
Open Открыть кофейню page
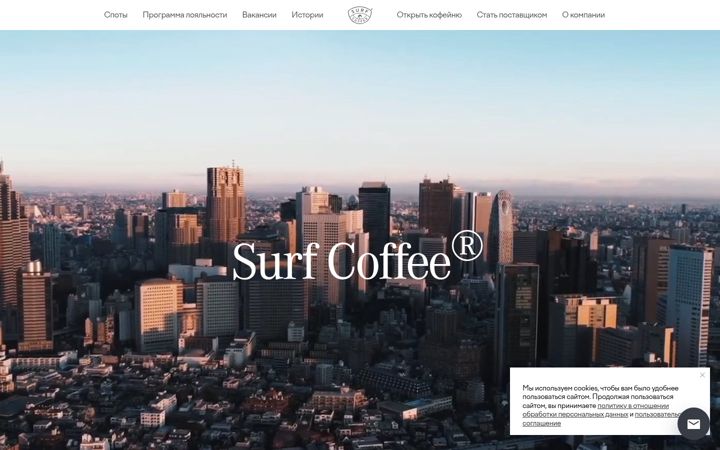(x=429, y=15)
